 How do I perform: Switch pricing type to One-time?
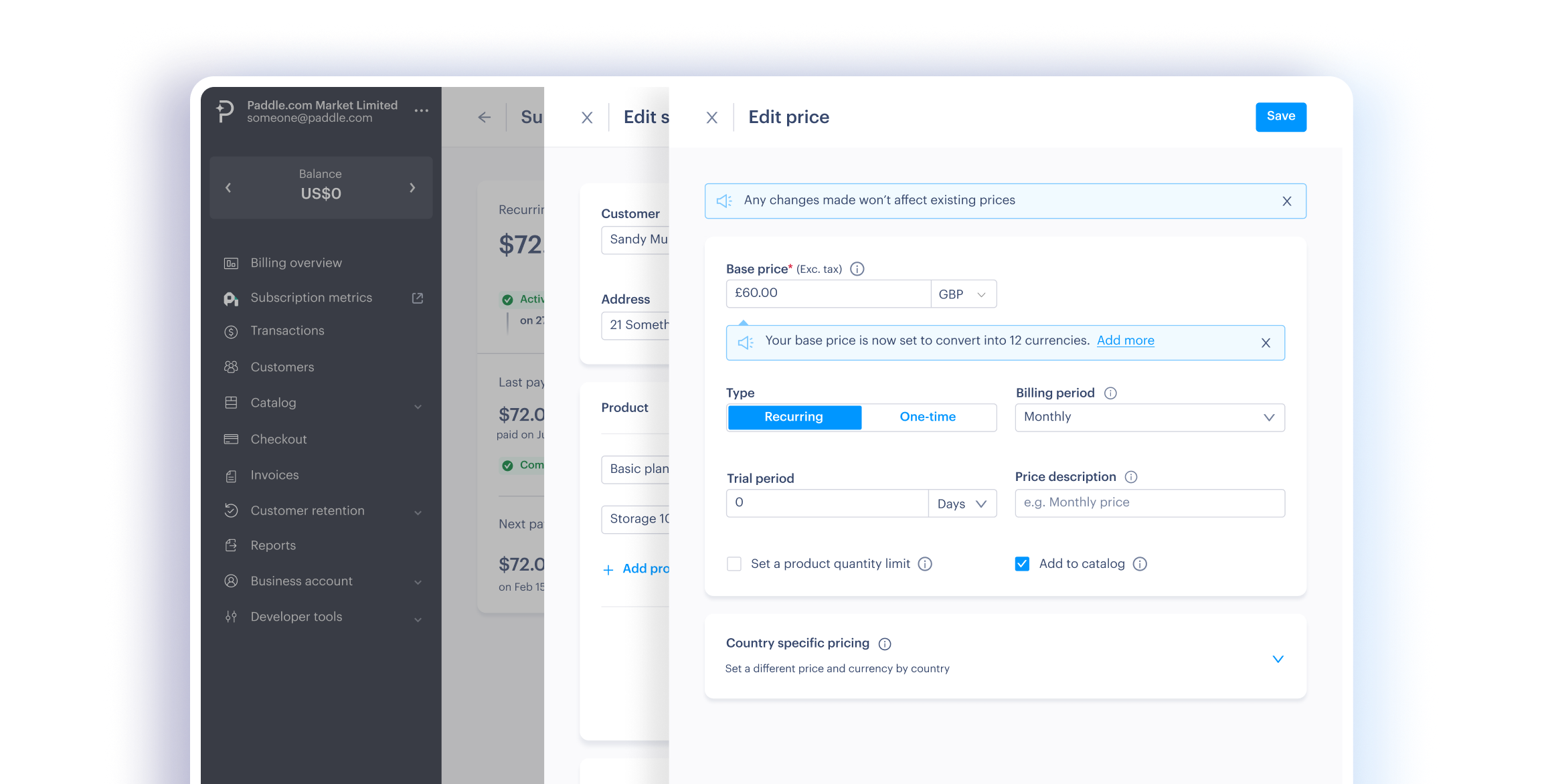tap(928, 417)
